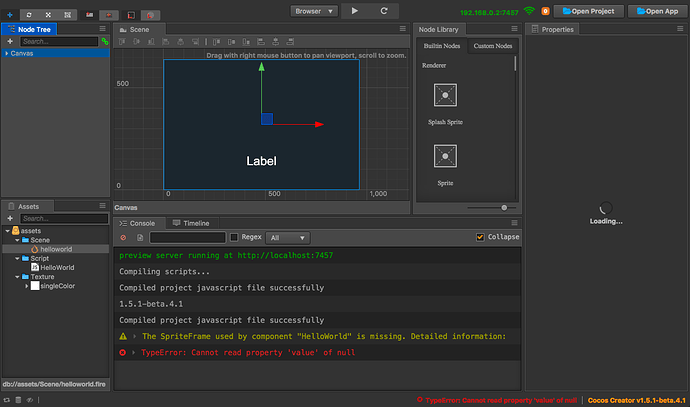Screen dimensions: 690x407
Task: Switch to the Console tab
Action: (137, 223)
